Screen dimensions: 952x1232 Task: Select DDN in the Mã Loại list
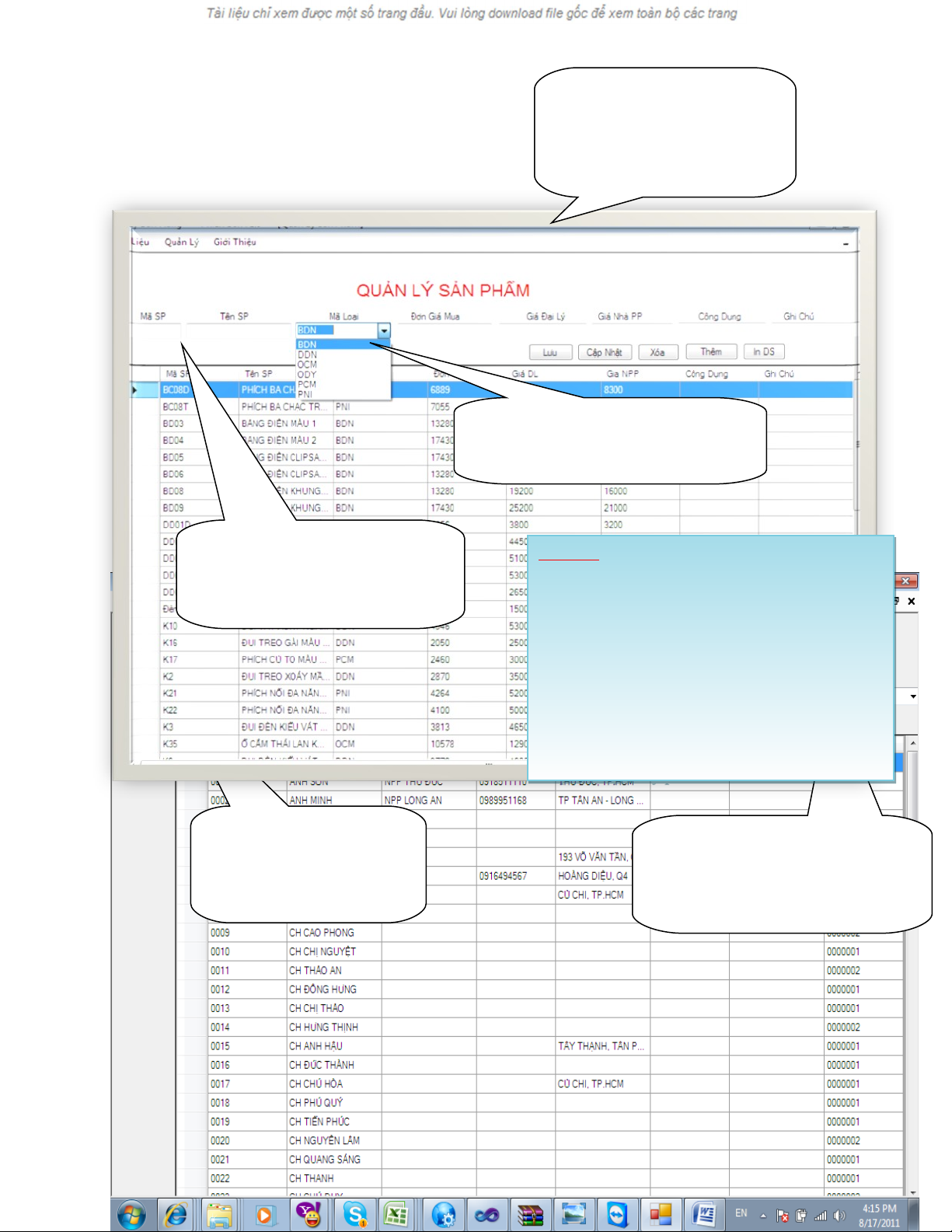coord(308,354)
